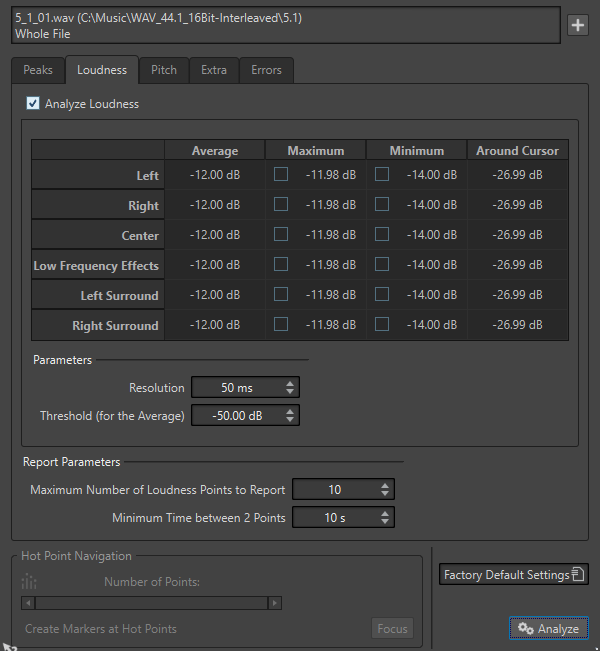600x651 pixels.
Task: Change Maximum Number of Loudness Points stepper
Action: point(384,490)
